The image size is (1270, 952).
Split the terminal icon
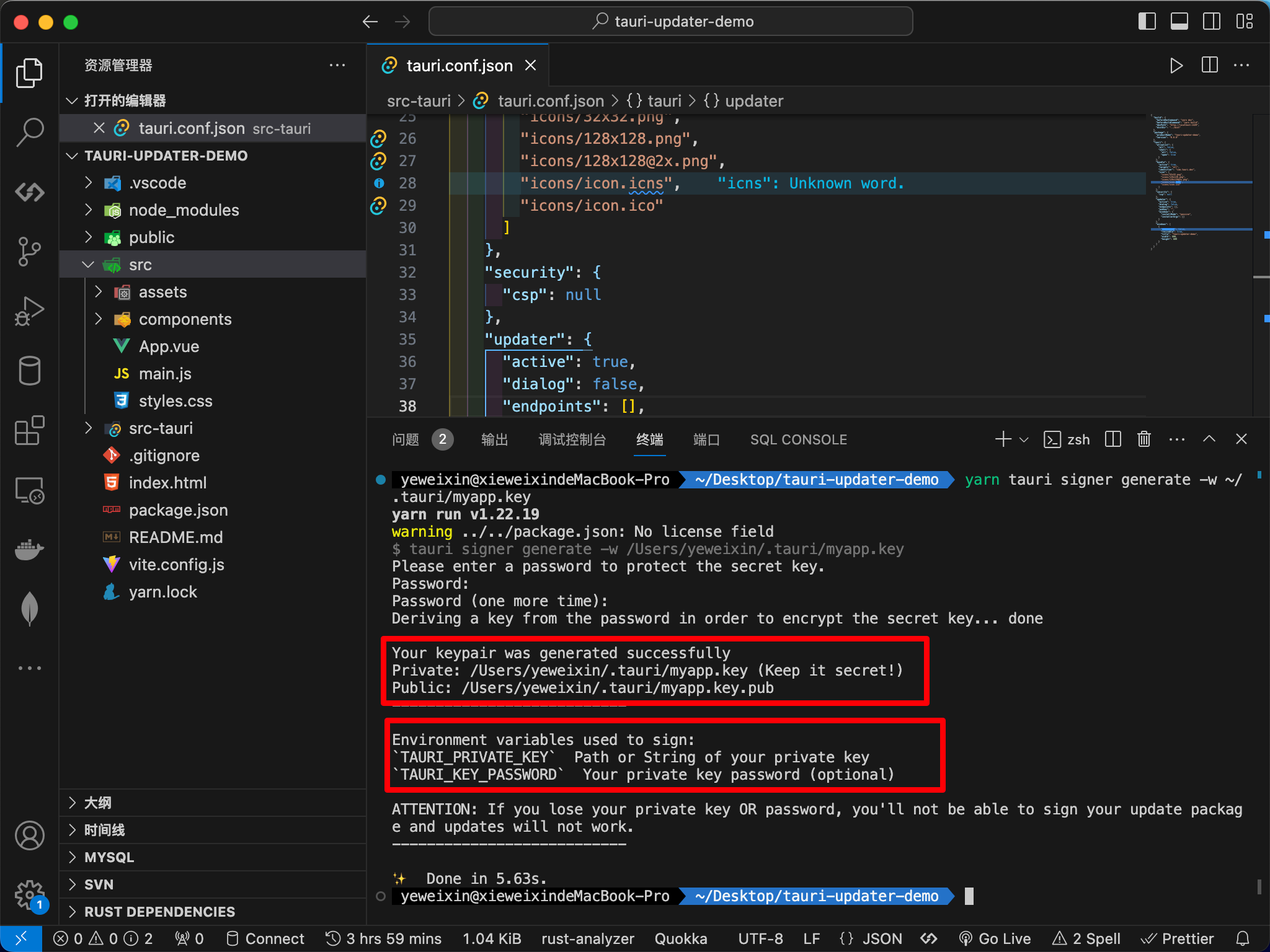click(x=1113, y=439)
